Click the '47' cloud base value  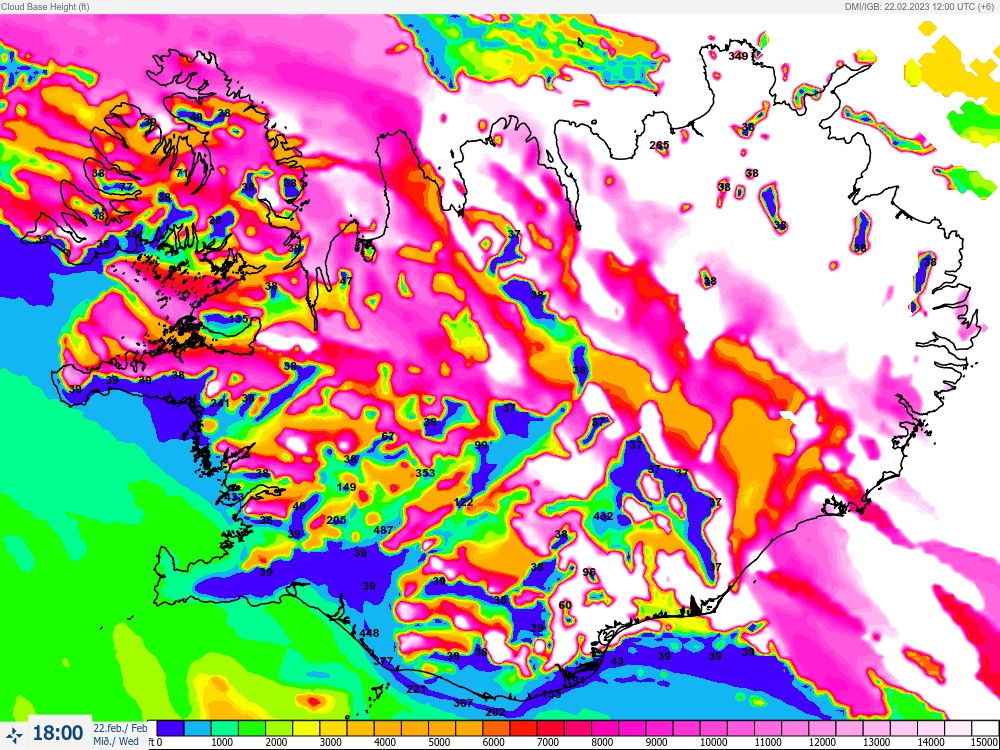(x=345, y=281)
